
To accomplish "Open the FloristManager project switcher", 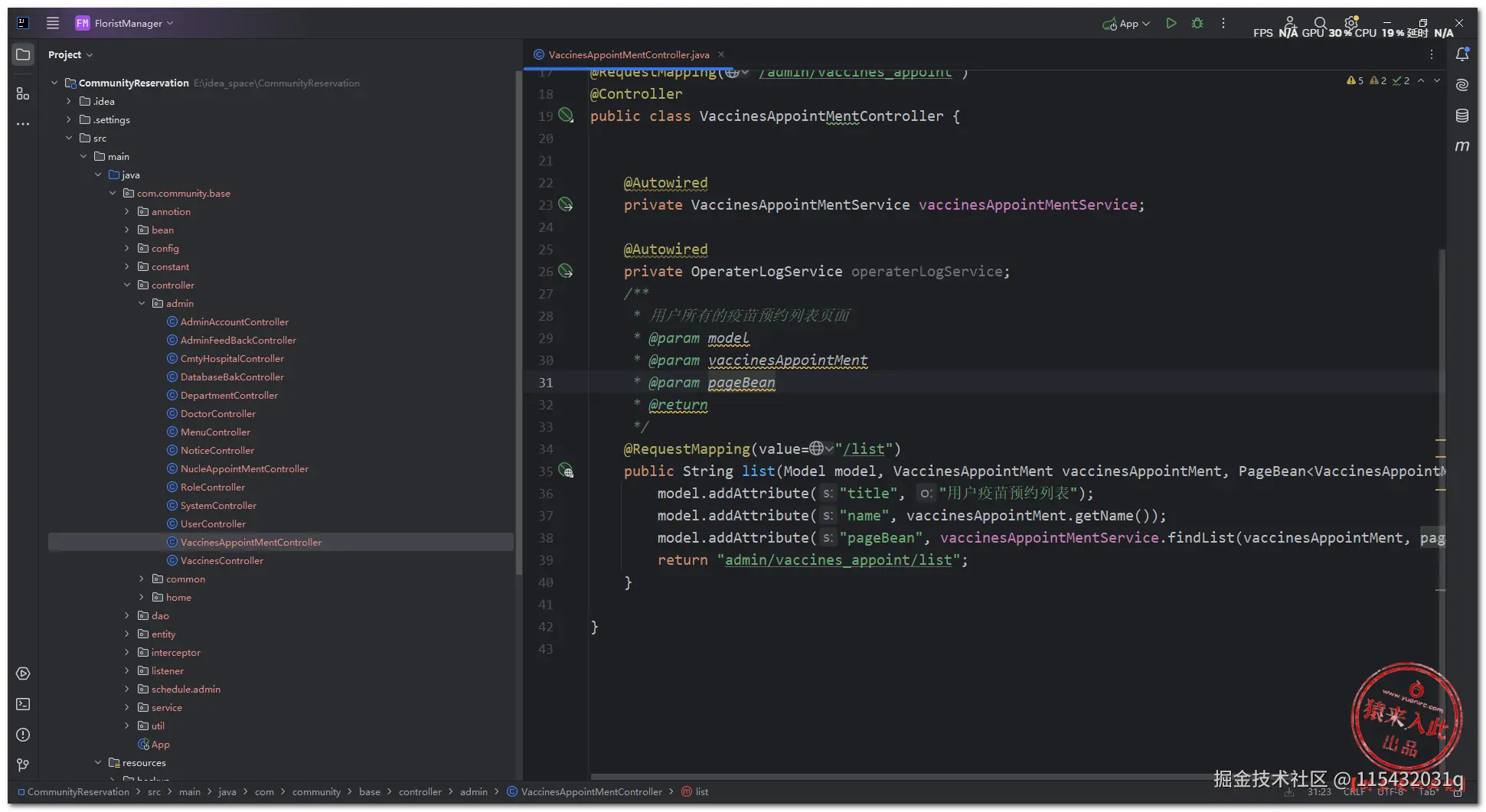I will pyautogui.click(x=125, y=23).
